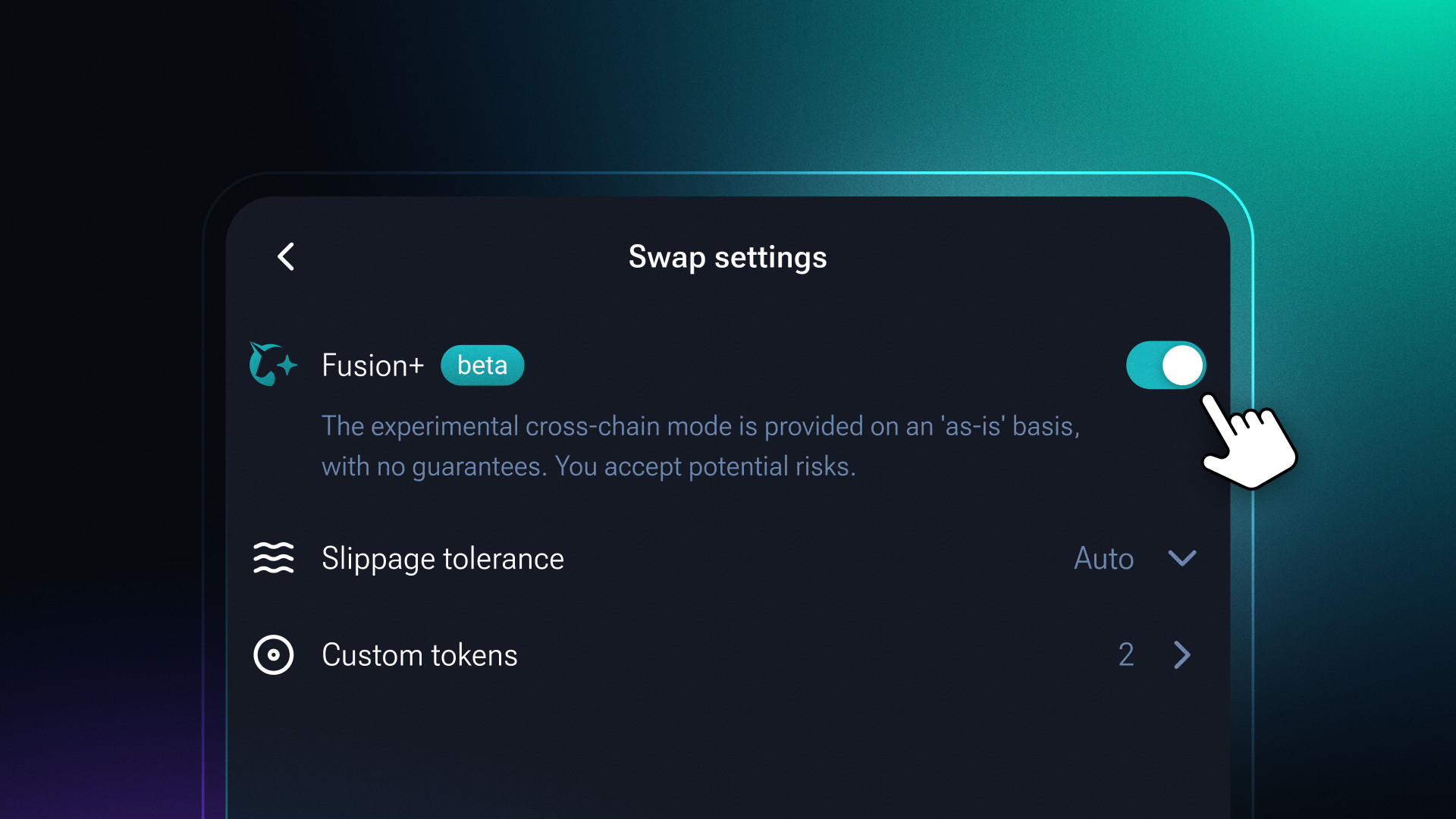
Task: Click the Auto slippage label
Action: [1104, 558]
